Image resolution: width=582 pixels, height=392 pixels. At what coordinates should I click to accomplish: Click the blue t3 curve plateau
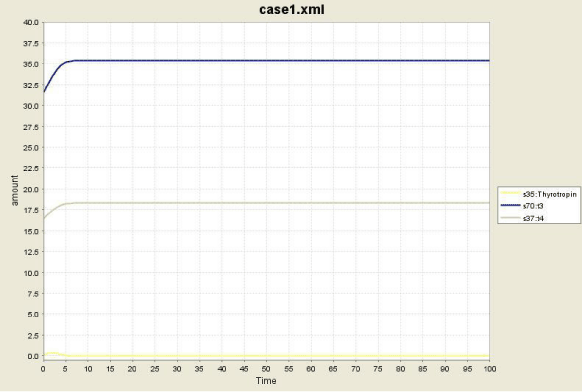click(x=282, y=61)
